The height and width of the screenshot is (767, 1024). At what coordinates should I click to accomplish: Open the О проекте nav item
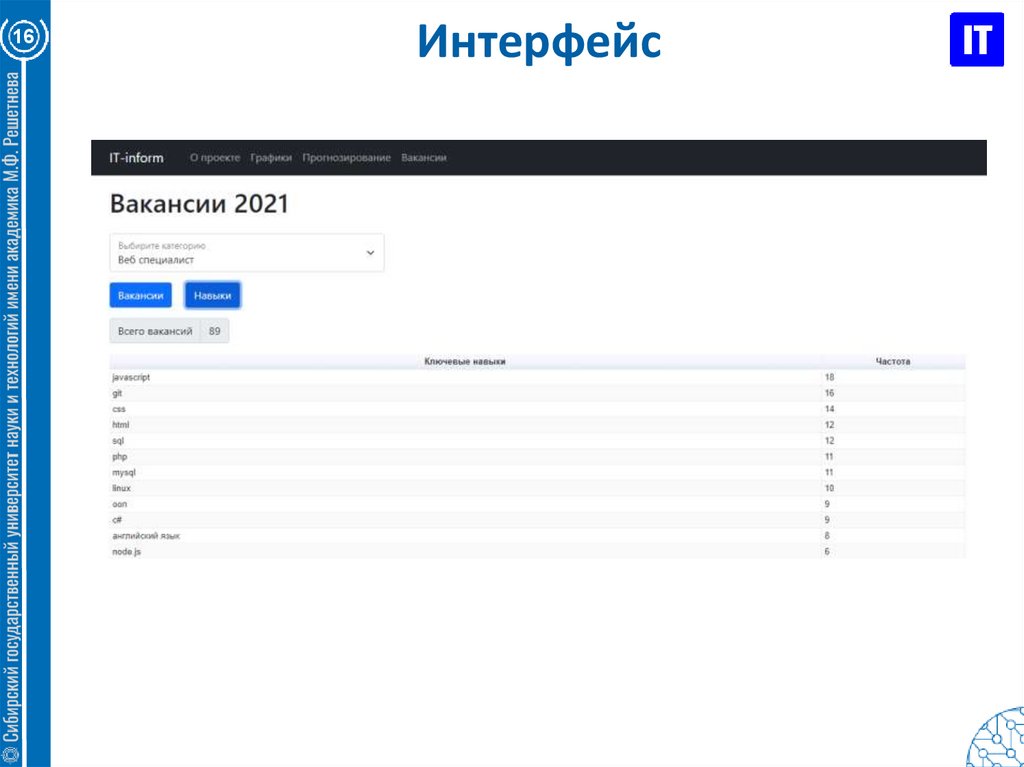pyautogui.click(x=215, y=157)
